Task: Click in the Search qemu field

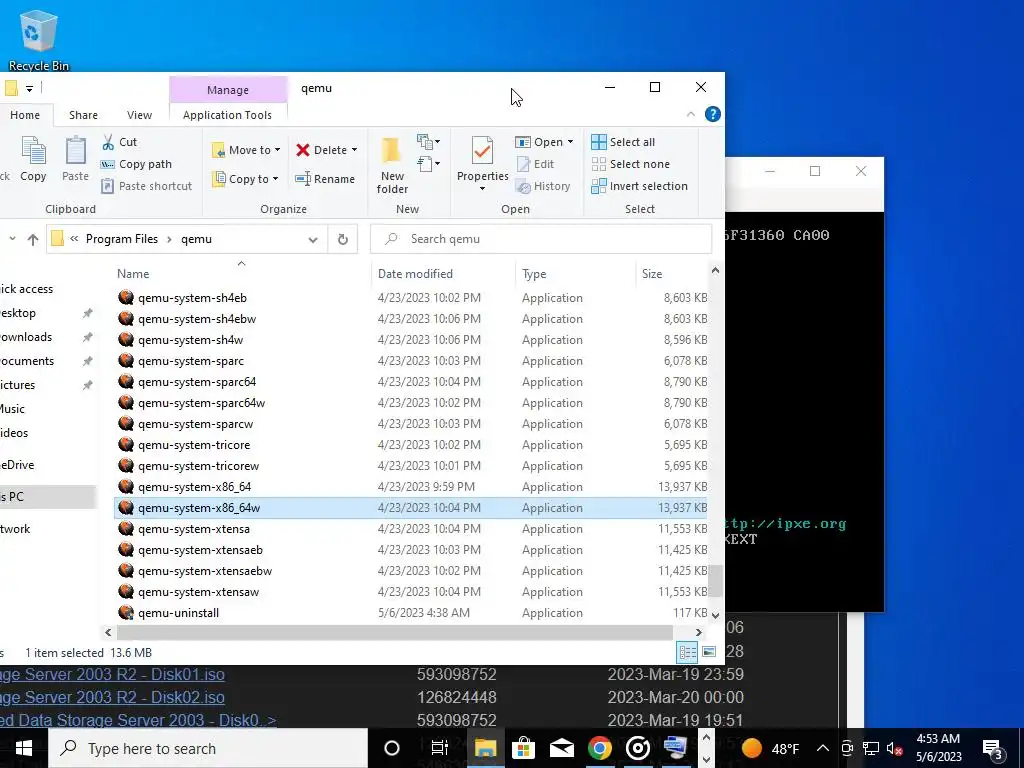Action: [x=541, y=239]
